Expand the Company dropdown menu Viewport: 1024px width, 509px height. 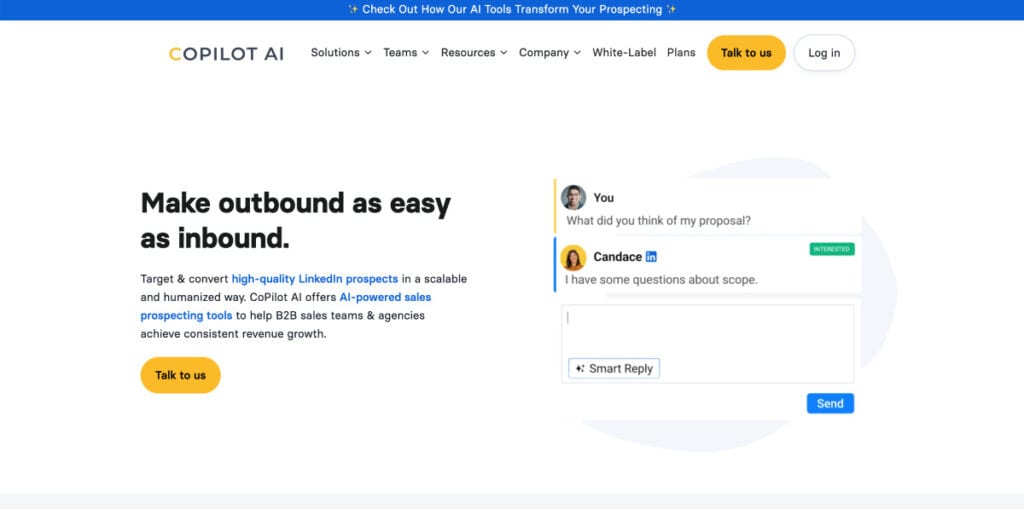550,52
